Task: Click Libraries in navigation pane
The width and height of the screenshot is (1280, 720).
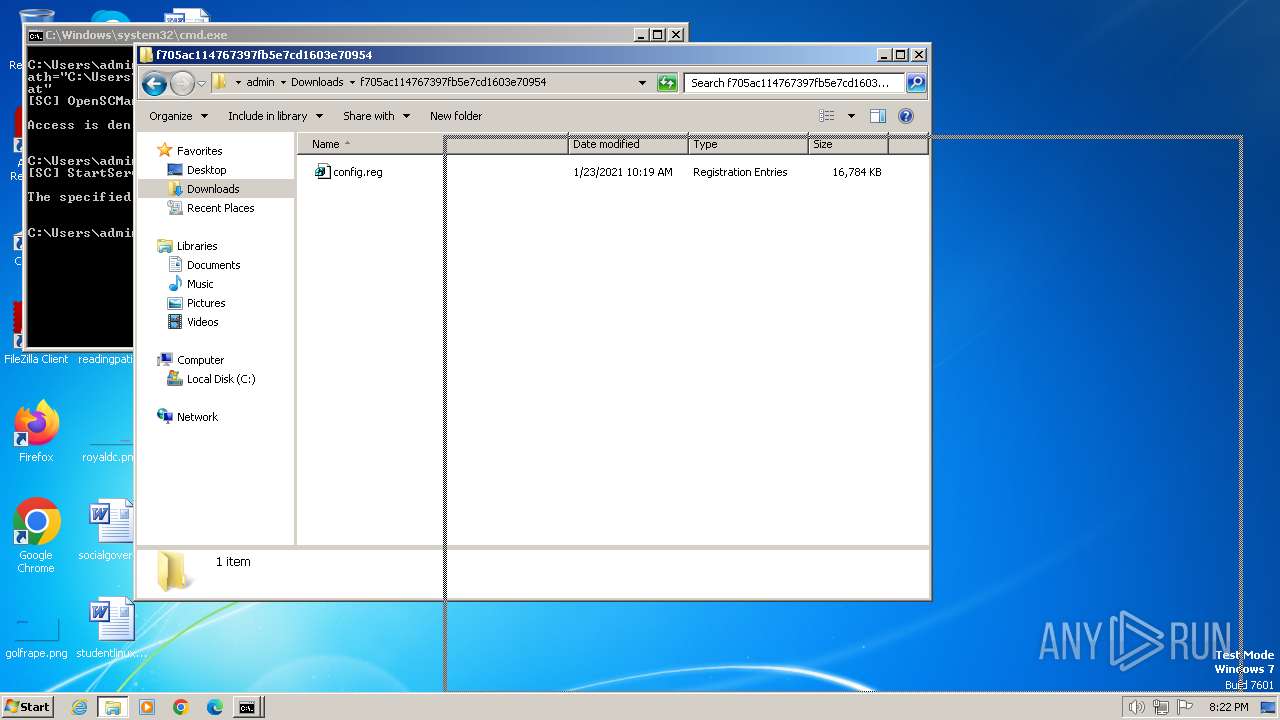Action: [197, 246]
